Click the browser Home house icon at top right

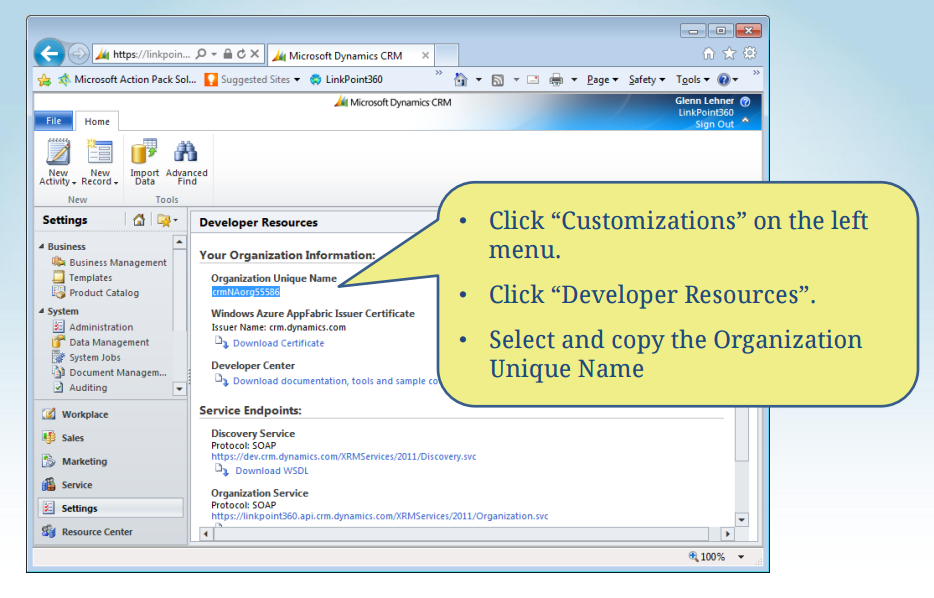click(x=708, y=54)
